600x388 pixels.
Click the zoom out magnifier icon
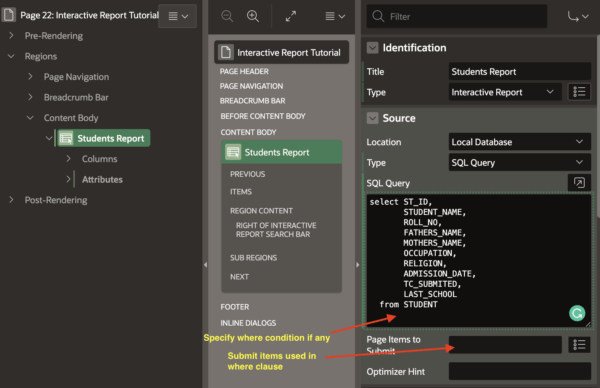pyautogui.click(x=227, y=16)
